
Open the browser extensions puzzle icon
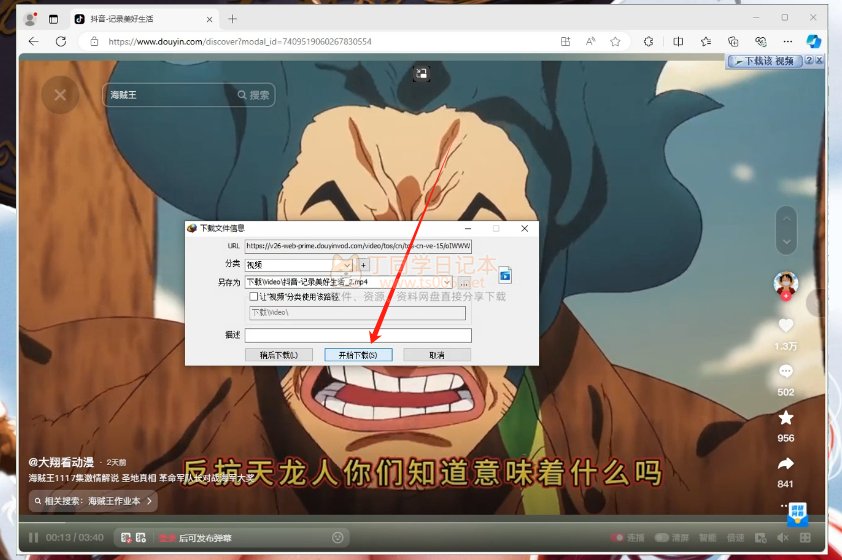click(x=649, y=41)
